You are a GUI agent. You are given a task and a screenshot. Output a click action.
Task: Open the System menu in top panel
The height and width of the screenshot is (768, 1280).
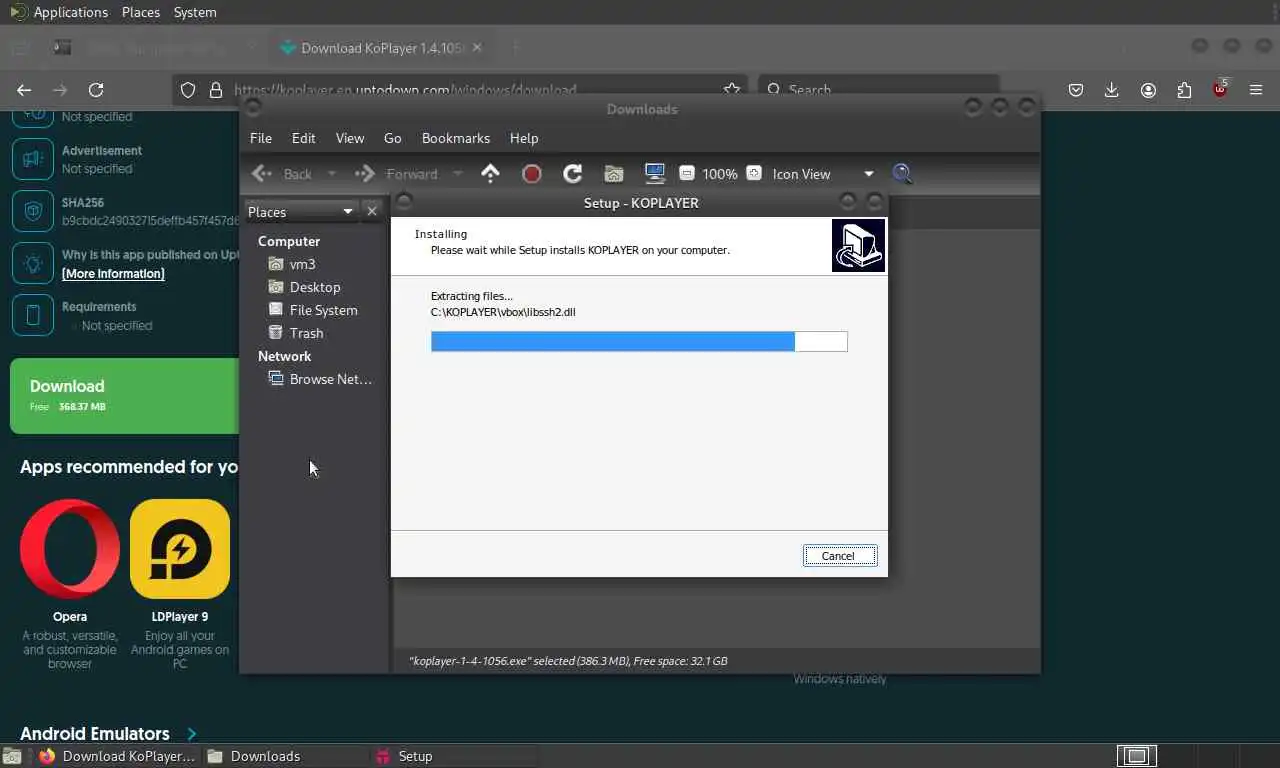click(x=195, y=12)
